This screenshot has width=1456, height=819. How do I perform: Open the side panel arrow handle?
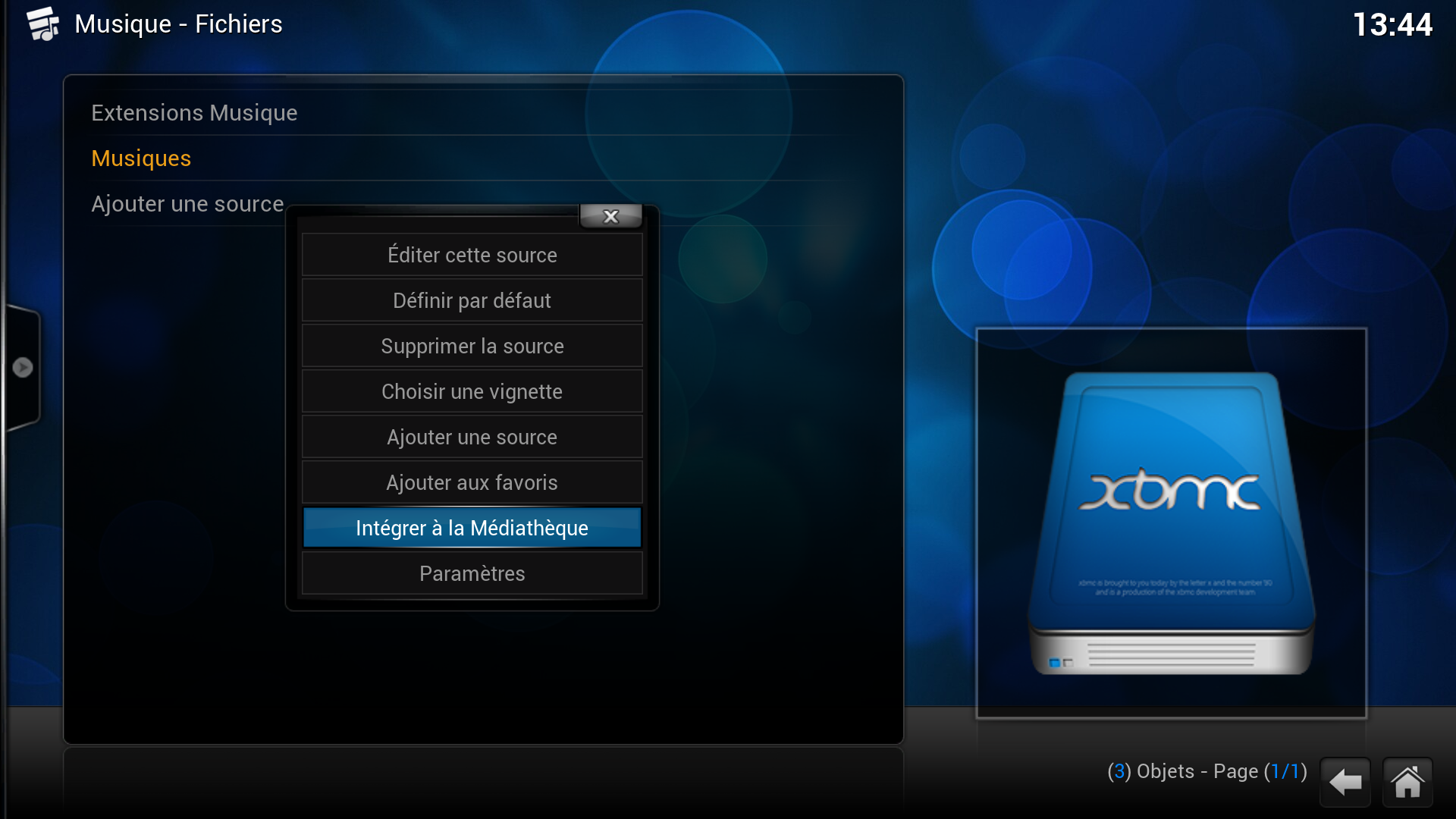pos(23,367)
